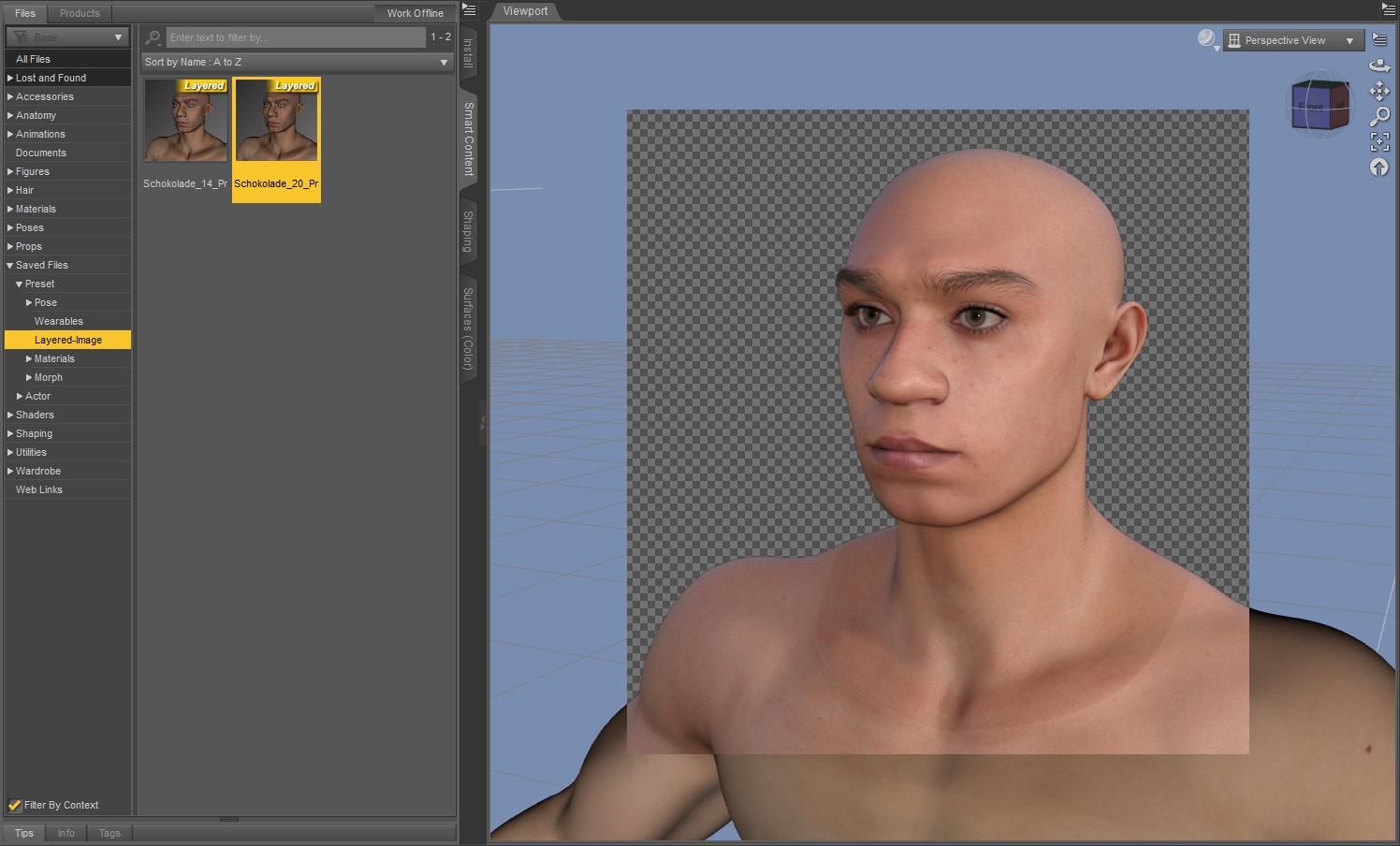This screenshot has width=1400, height=846.
Task: Select All Files in the category list
Action: 67,59
